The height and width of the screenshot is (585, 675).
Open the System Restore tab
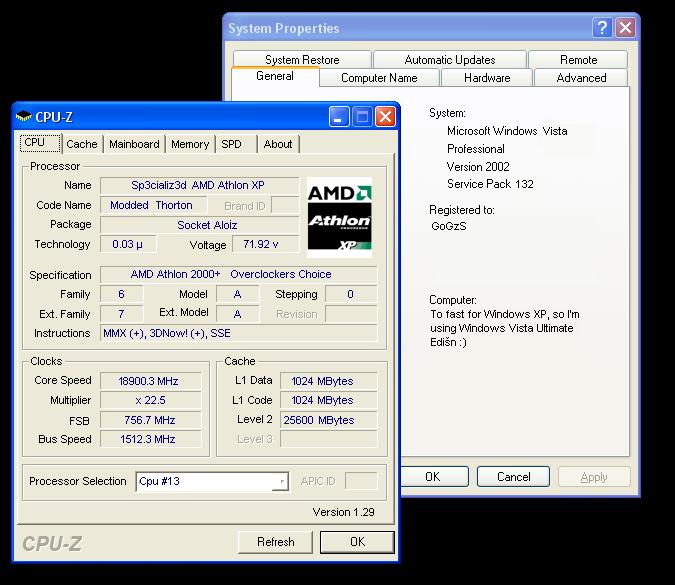click(x=302, y=60)
